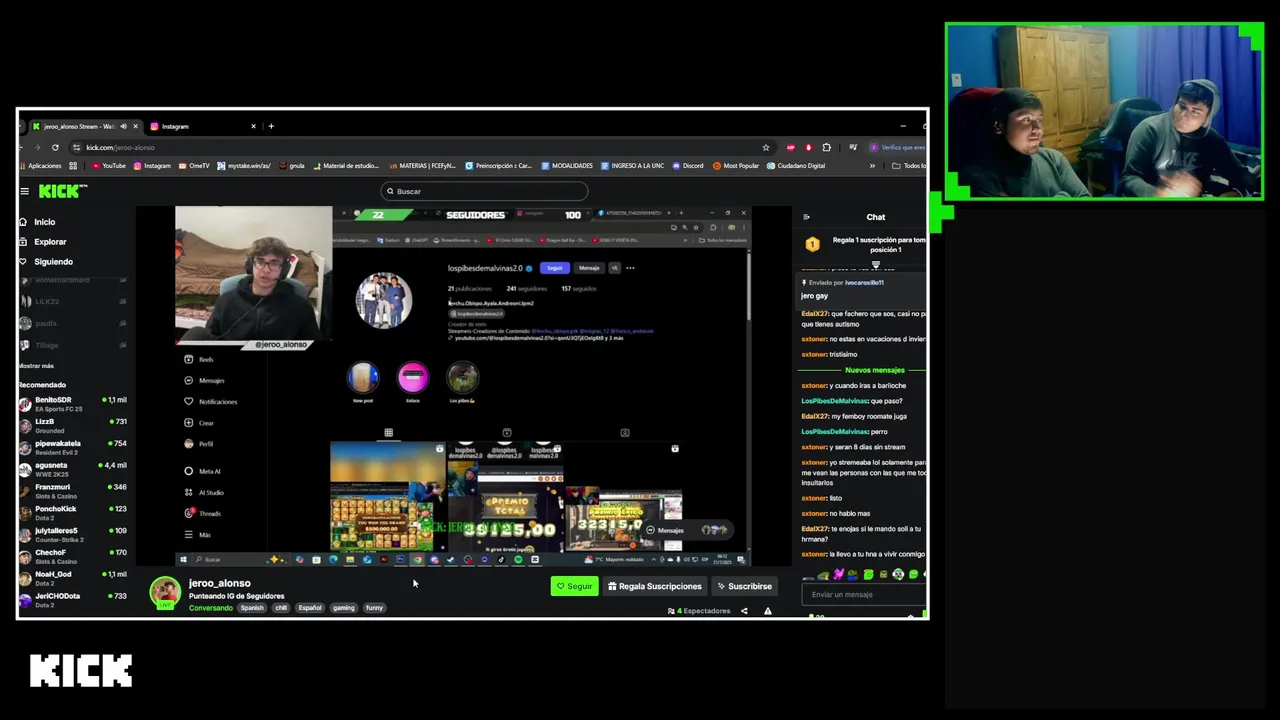Viewport: 1280px width, 720px height.
Task: Click Meta AI in the streamed Instagram sidebar
Action: coord(203,471)
